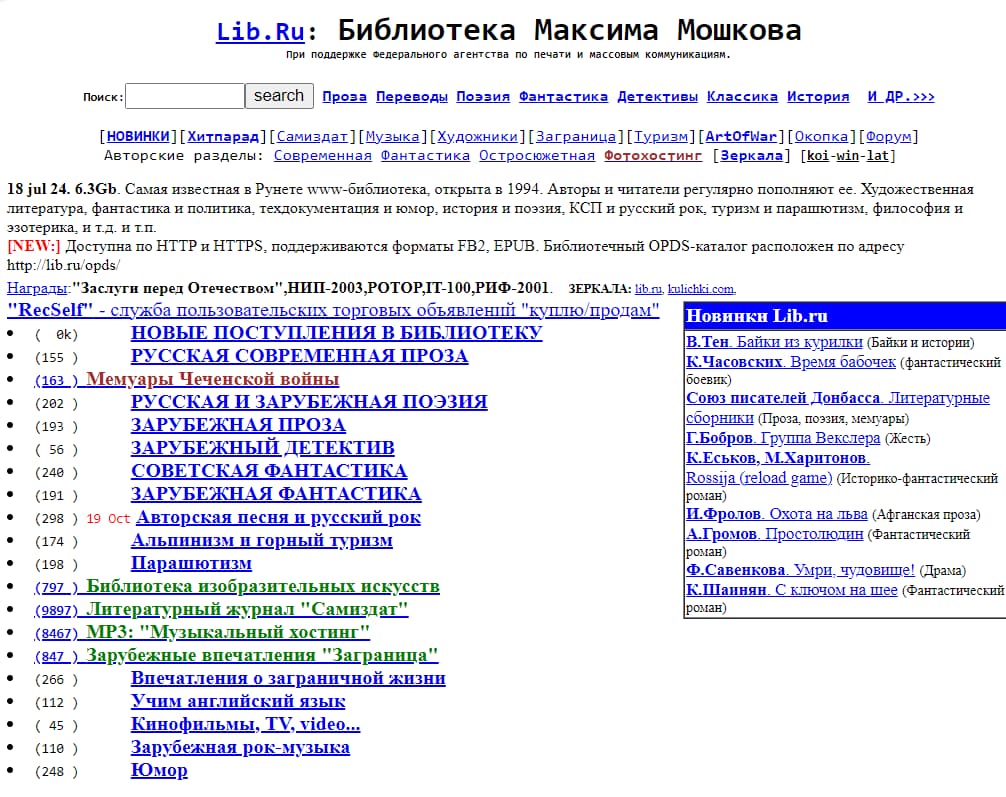Switch encoding to lat

click(x=877, y=156)
